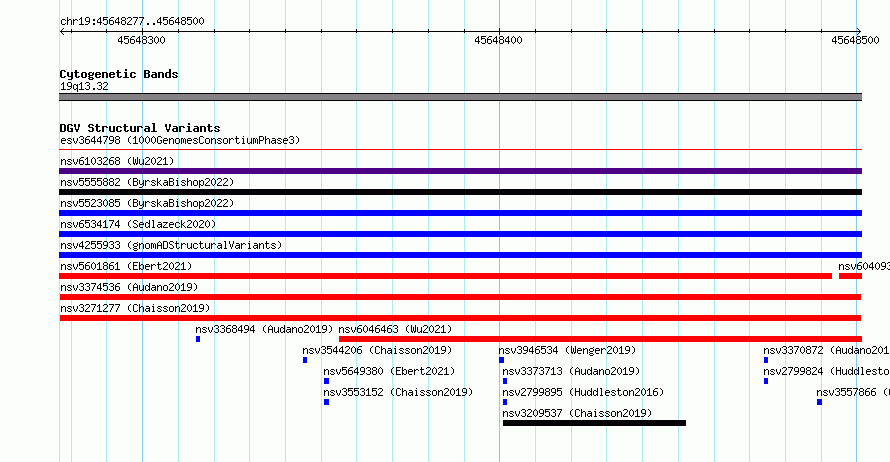This screenshot has width=890, height=462.
Task: Click the 19q13.32 band label
Action: click(84, 86)
